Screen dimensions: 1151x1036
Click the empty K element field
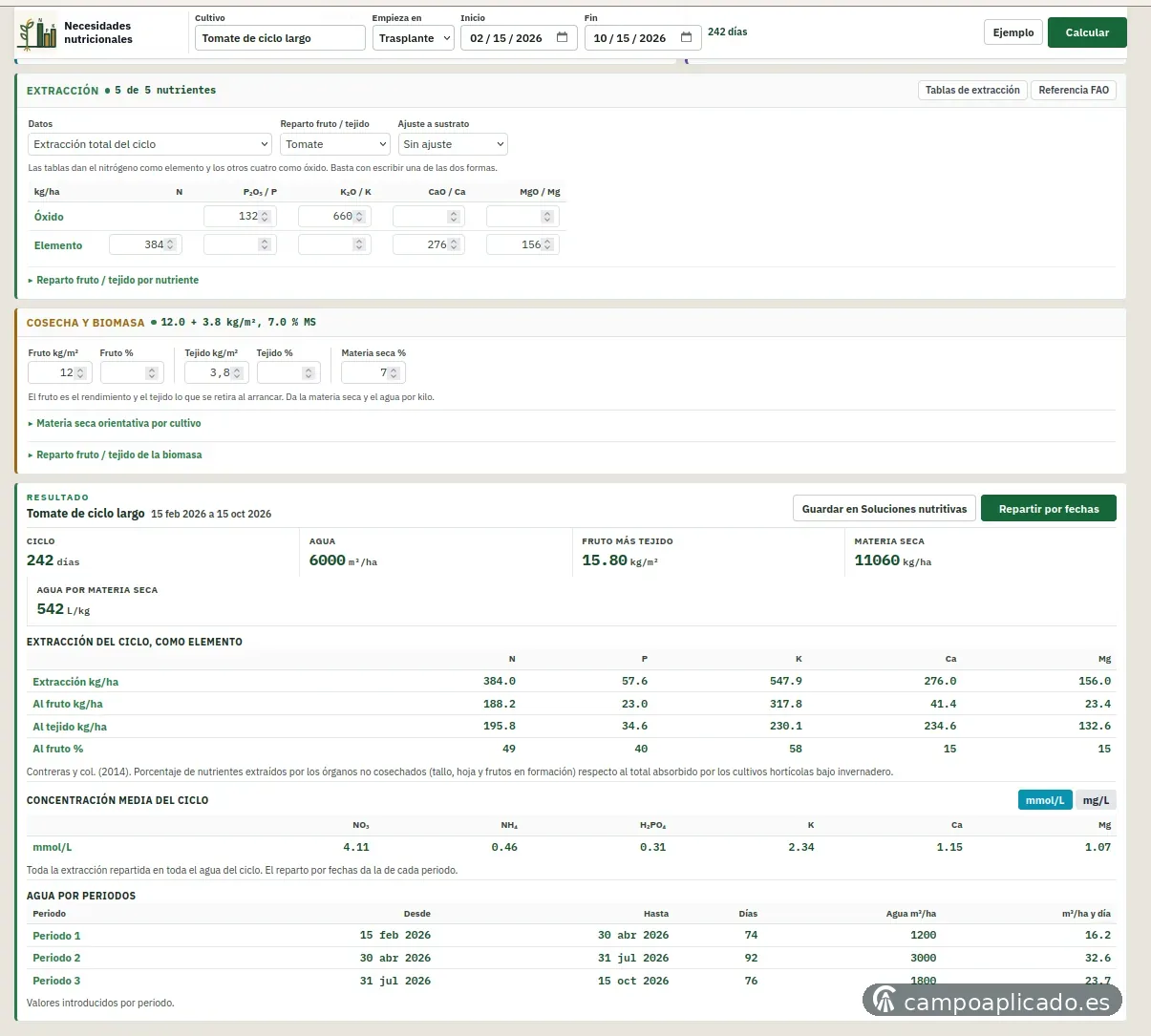334,244
